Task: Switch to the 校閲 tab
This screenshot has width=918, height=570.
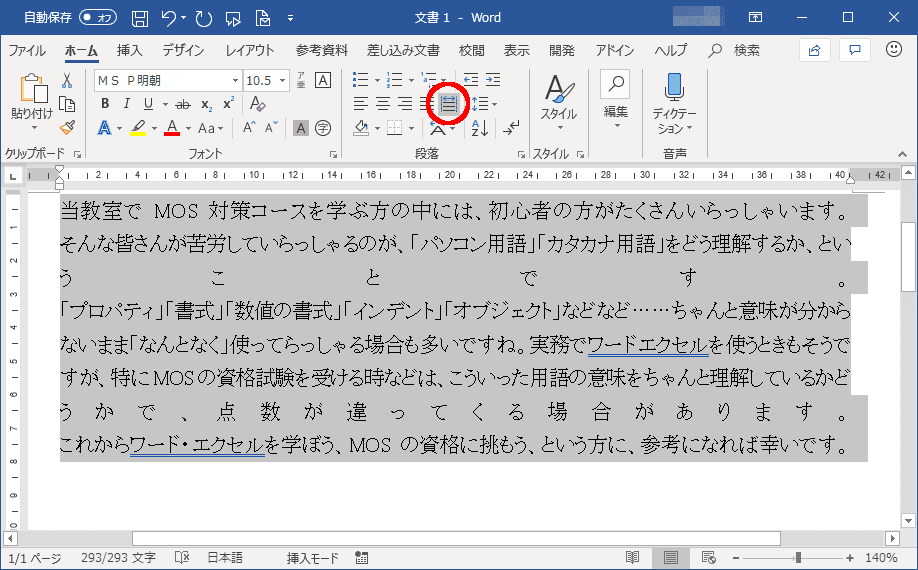Action: click(471, 51)
